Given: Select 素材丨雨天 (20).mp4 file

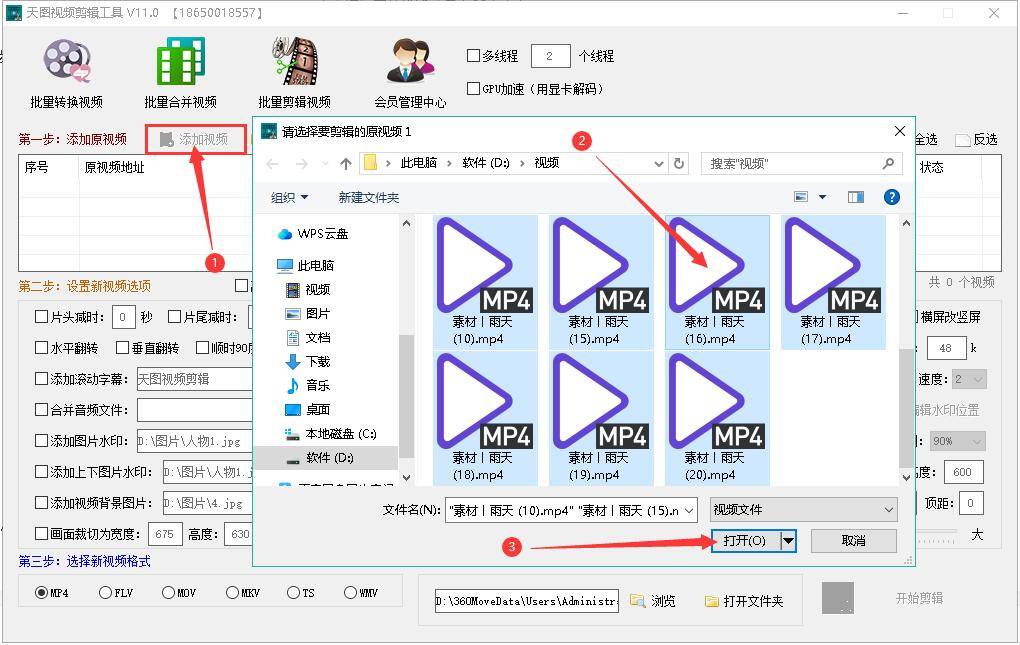Looking at the screenshot, I should pos(717,418).
